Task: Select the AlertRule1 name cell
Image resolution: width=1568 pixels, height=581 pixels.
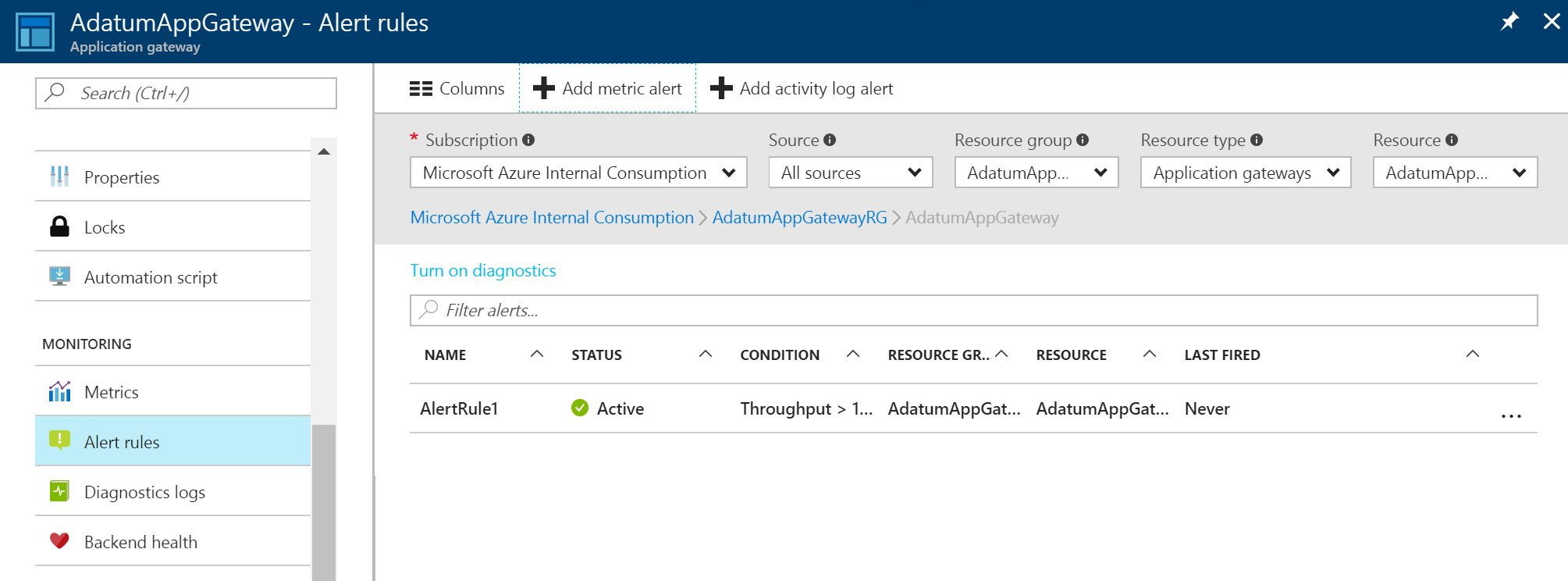Action: click(x=459, y=408)
